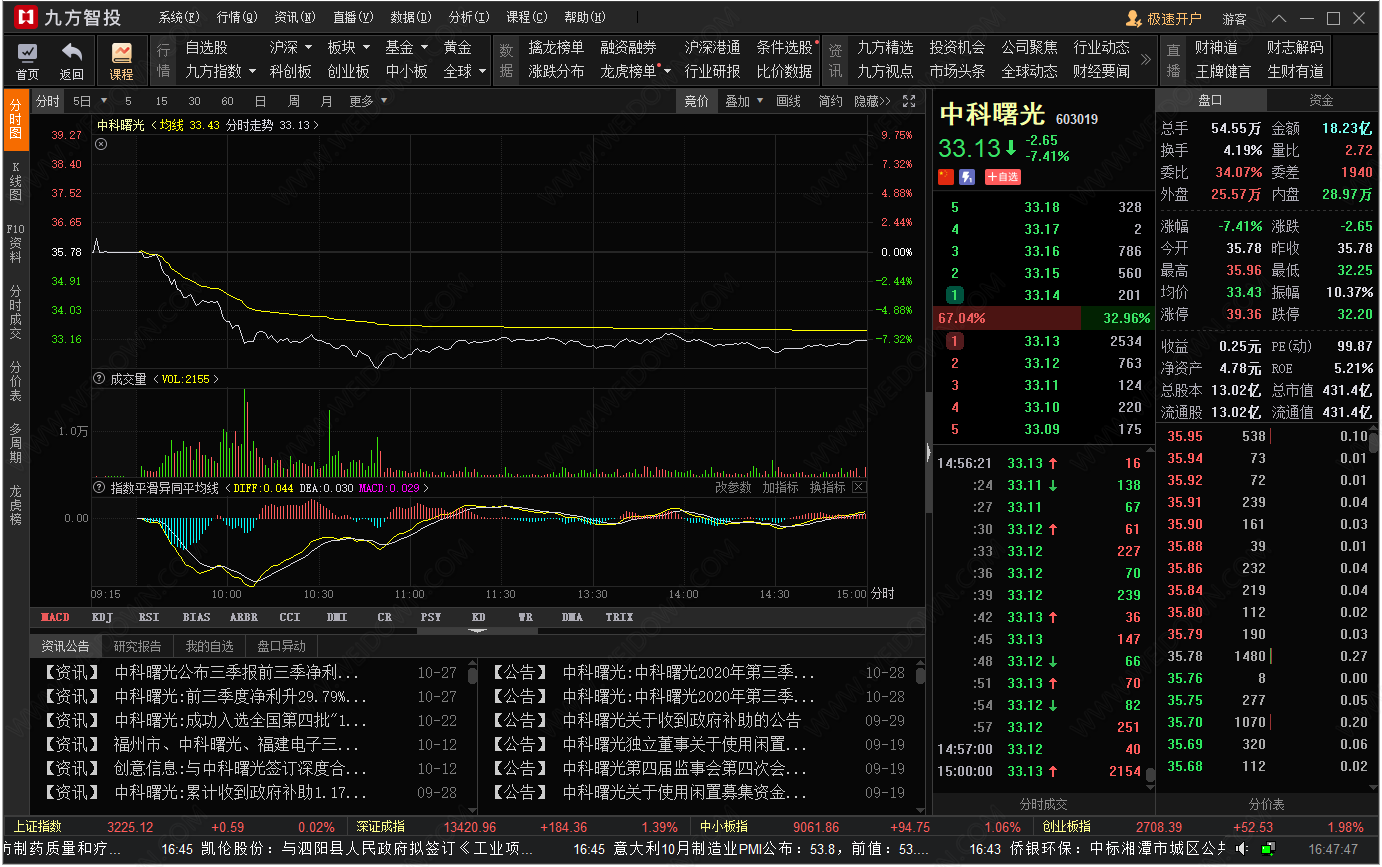The image size is (1382, 867).
Task: Click the purple lightning tag icon
Action: (967, 177)
